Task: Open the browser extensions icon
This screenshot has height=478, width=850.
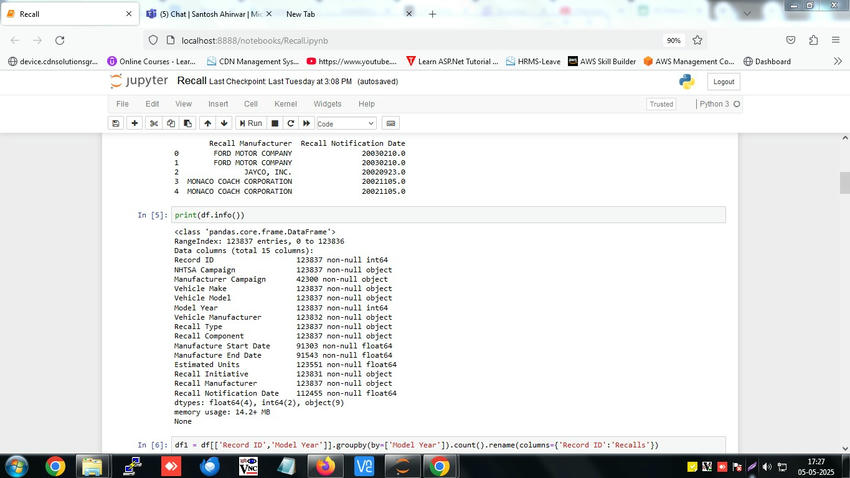Action: point(813,40)
